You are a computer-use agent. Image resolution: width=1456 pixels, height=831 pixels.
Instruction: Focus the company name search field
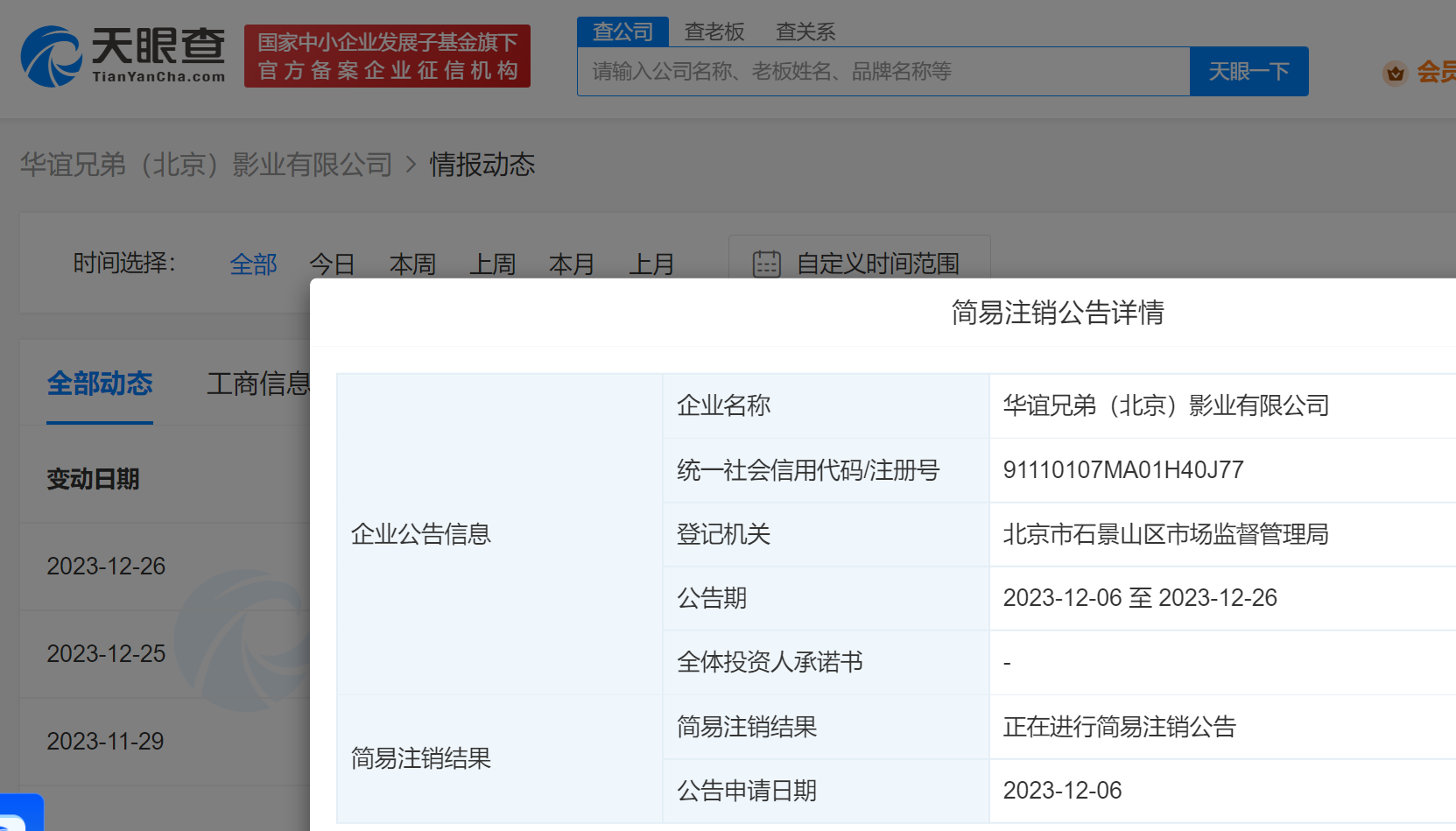point(883,71)
